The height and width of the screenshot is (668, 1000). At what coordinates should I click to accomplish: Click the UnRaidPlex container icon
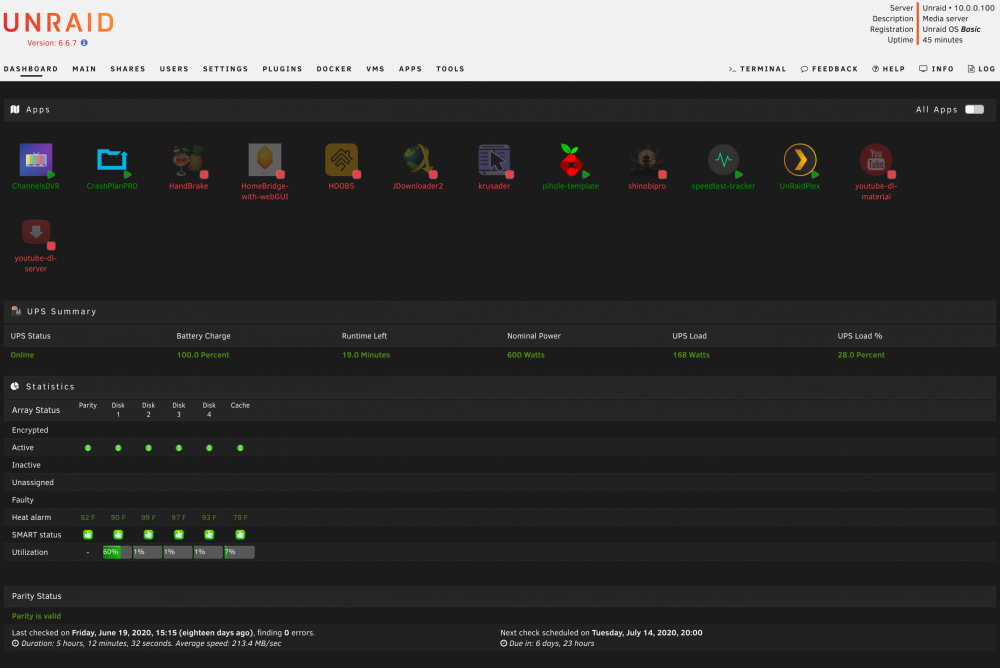tap(800, 160)
